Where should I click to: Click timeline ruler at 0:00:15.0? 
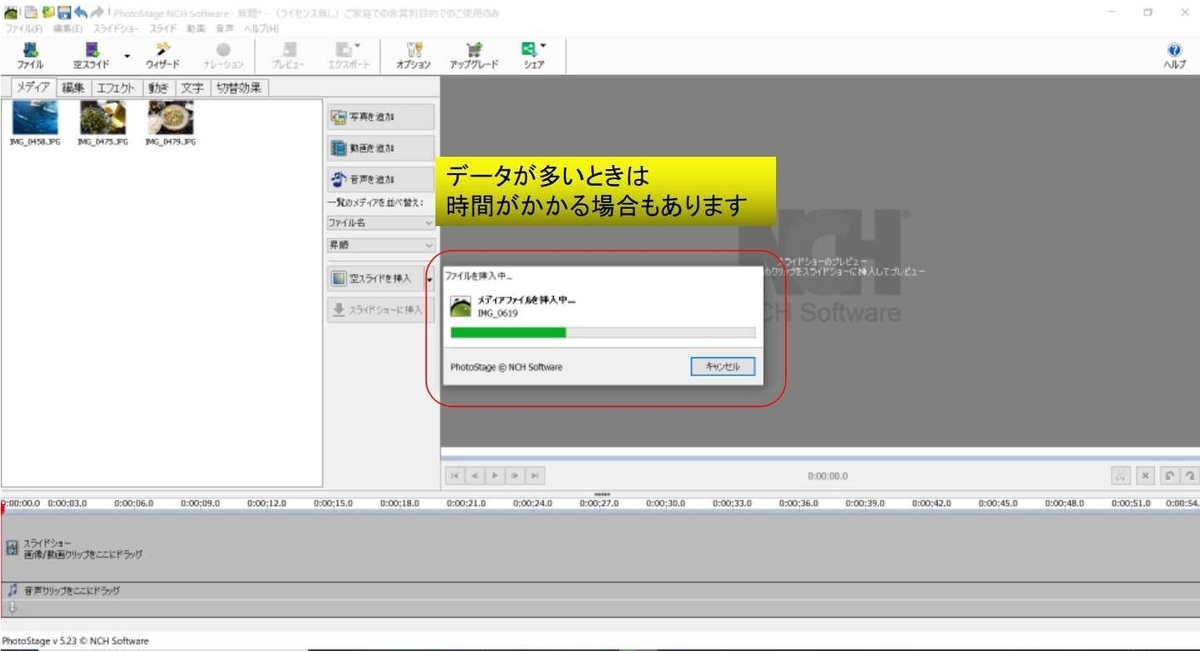coord(332,504)
